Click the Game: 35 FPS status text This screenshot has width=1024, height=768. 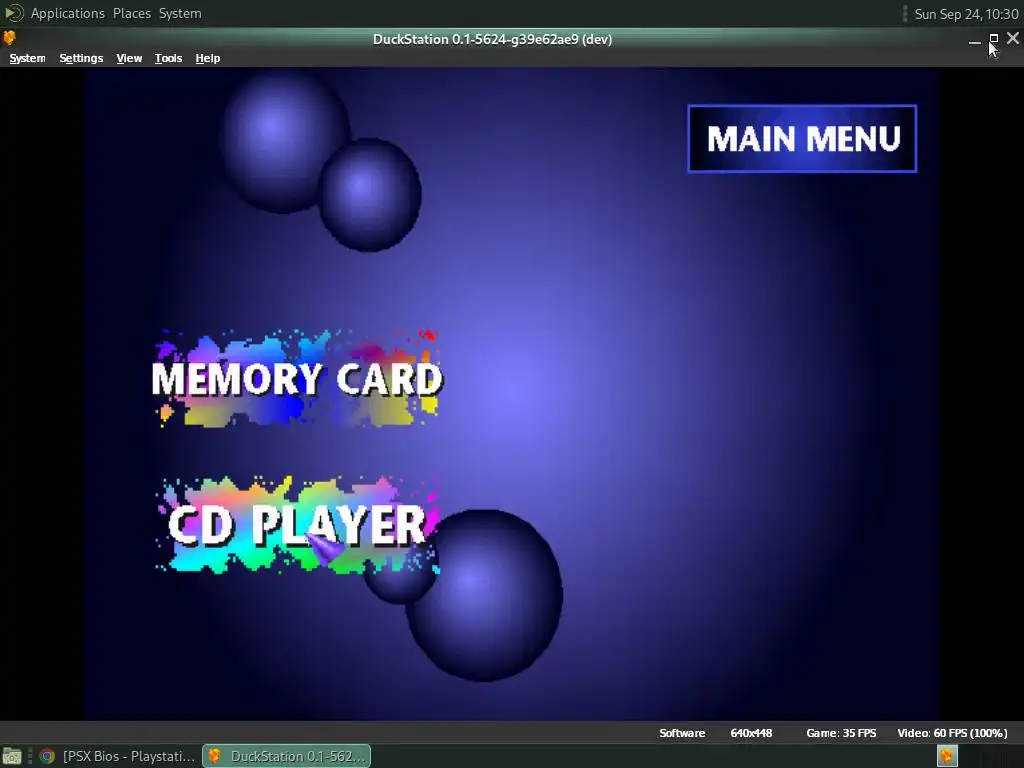841,733
